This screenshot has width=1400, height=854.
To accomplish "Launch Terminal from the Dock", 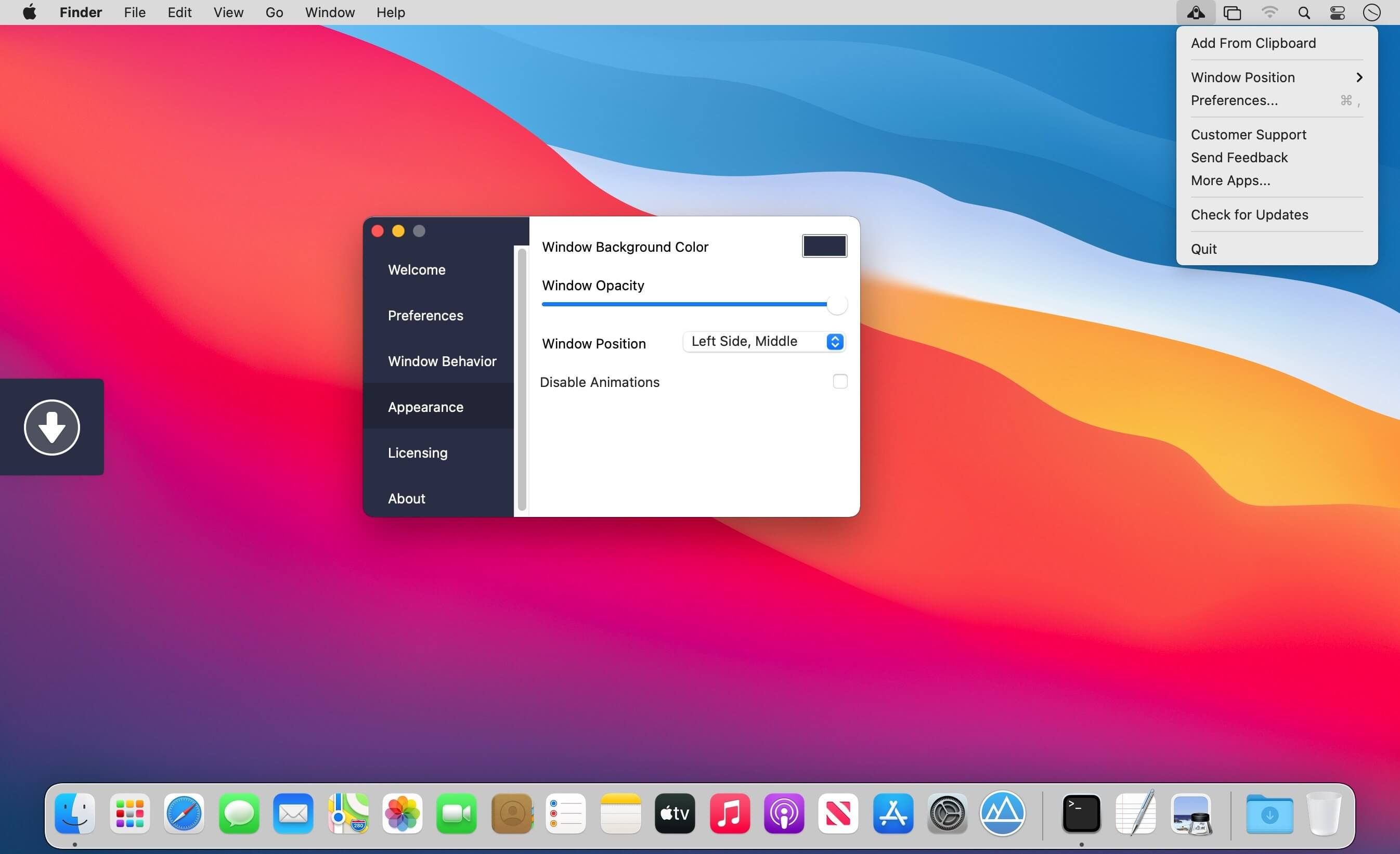I will pyautogui.click(x=1081, y=813).
